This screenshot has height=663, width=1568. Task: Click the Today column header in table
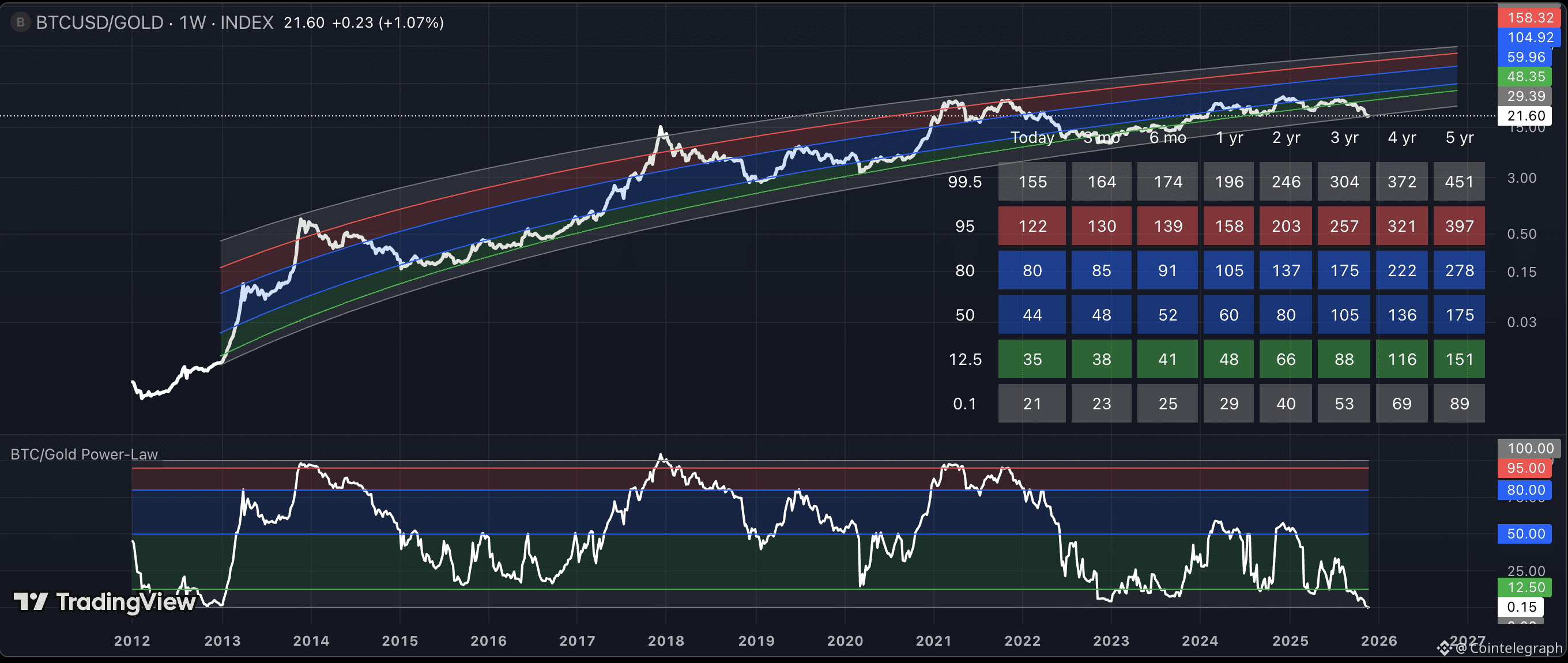1032,138
